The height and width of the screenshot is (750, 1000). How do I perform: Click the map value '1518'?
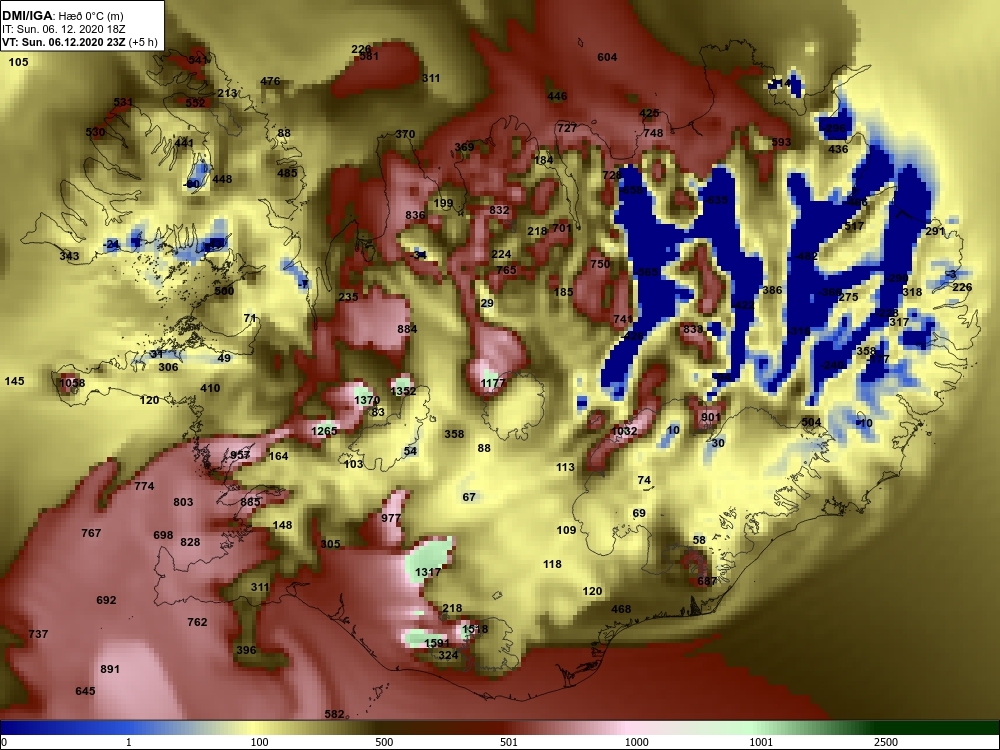[x=475, y=629]
